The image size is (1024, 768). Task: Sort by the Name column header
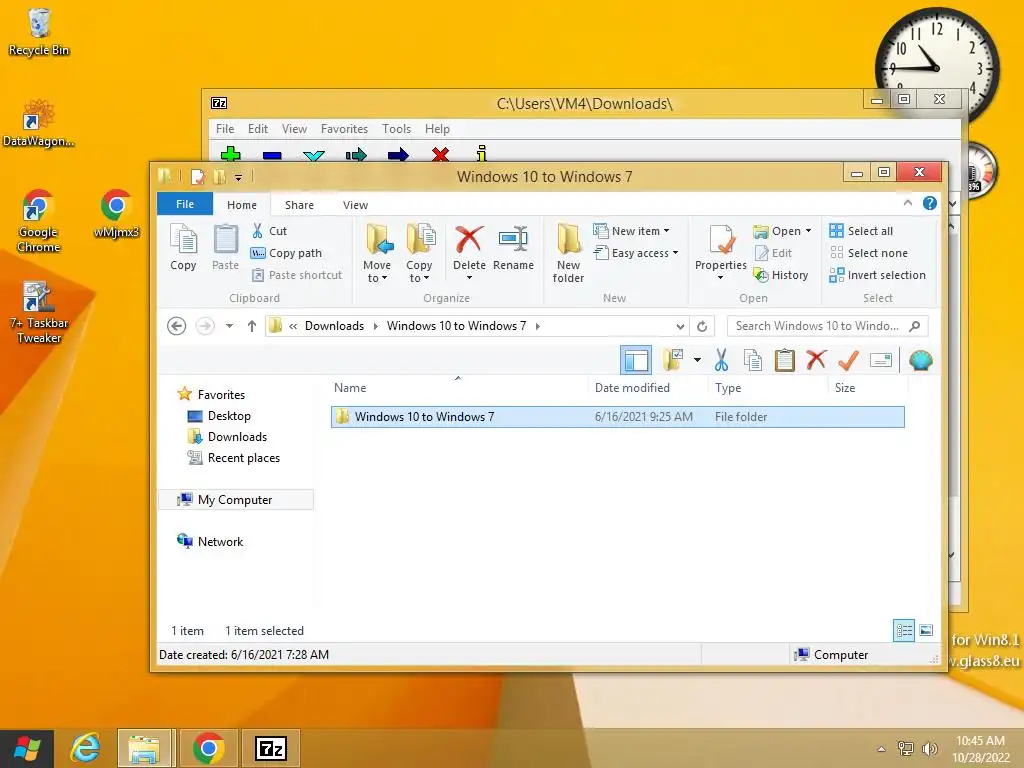350,387
